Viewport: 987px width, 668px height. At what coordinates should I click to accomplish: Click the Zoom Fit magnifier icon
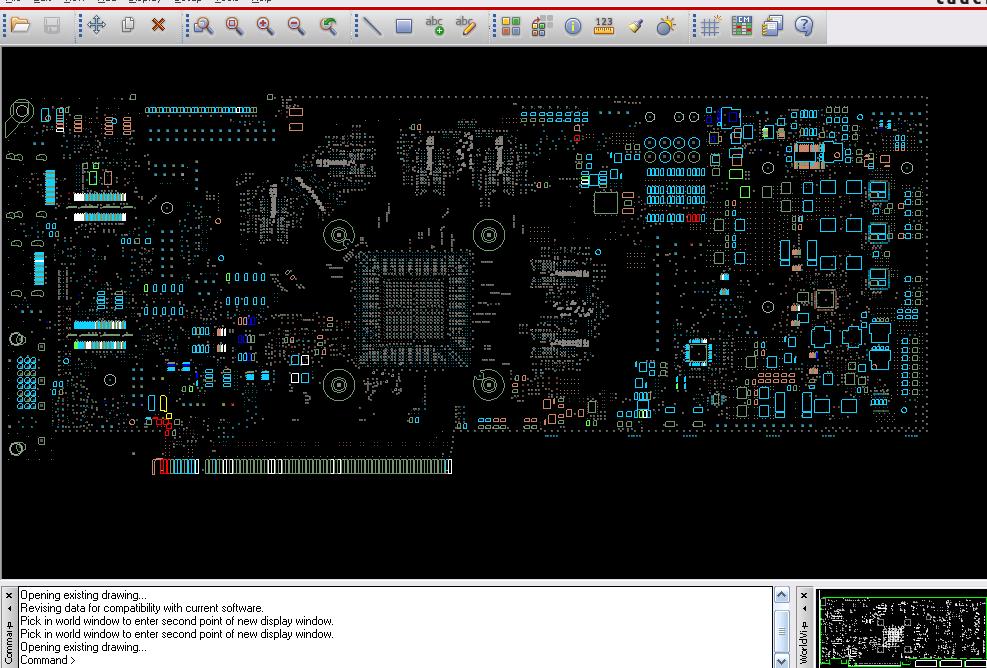click(x=234, y=26)
